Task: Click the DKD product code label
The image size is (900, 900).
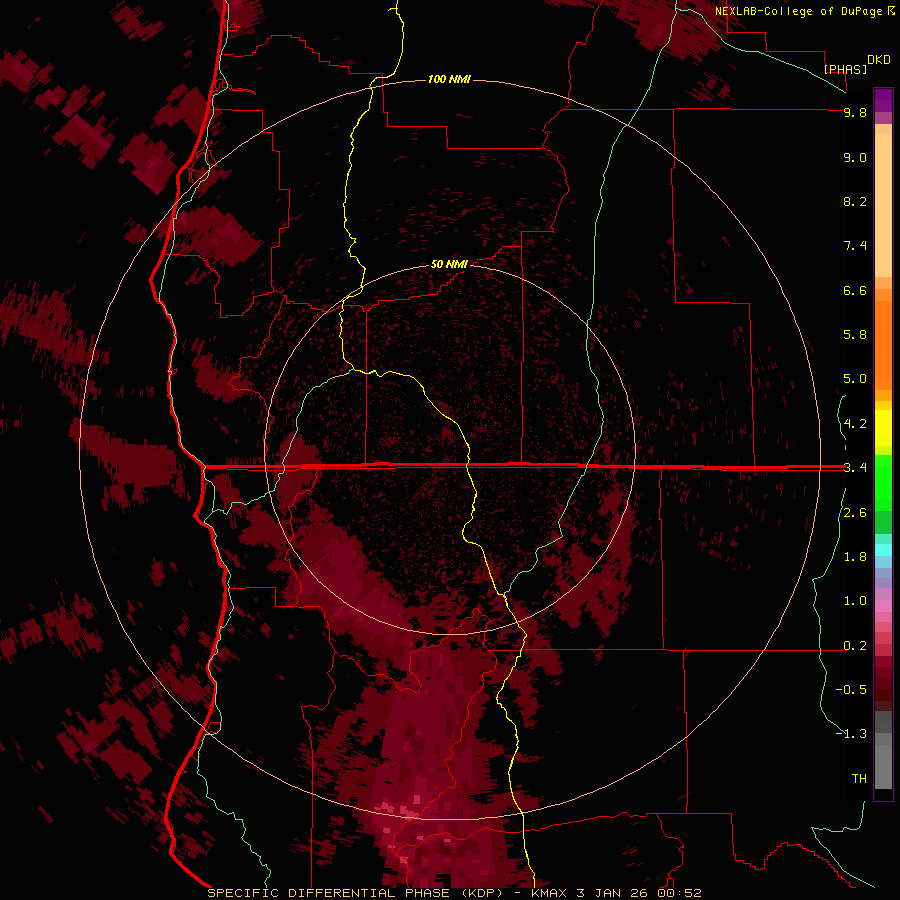Action: [x=879, y=60]
